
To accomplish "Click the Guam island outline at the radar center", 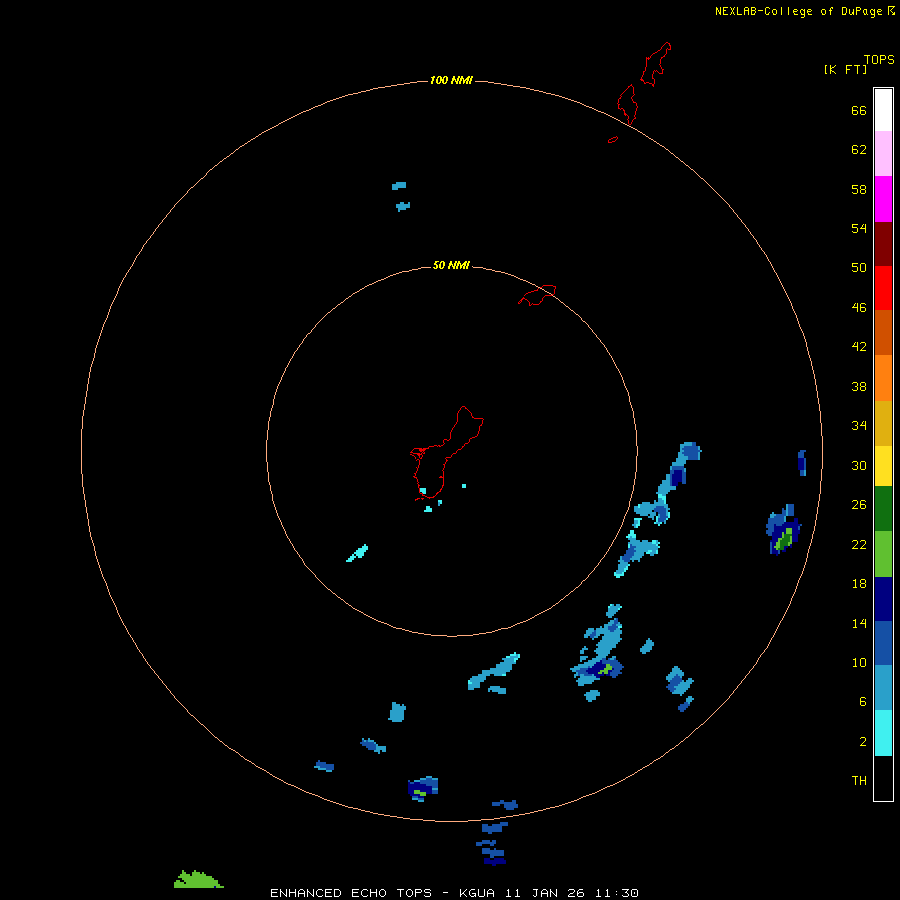I will (447, 453).
